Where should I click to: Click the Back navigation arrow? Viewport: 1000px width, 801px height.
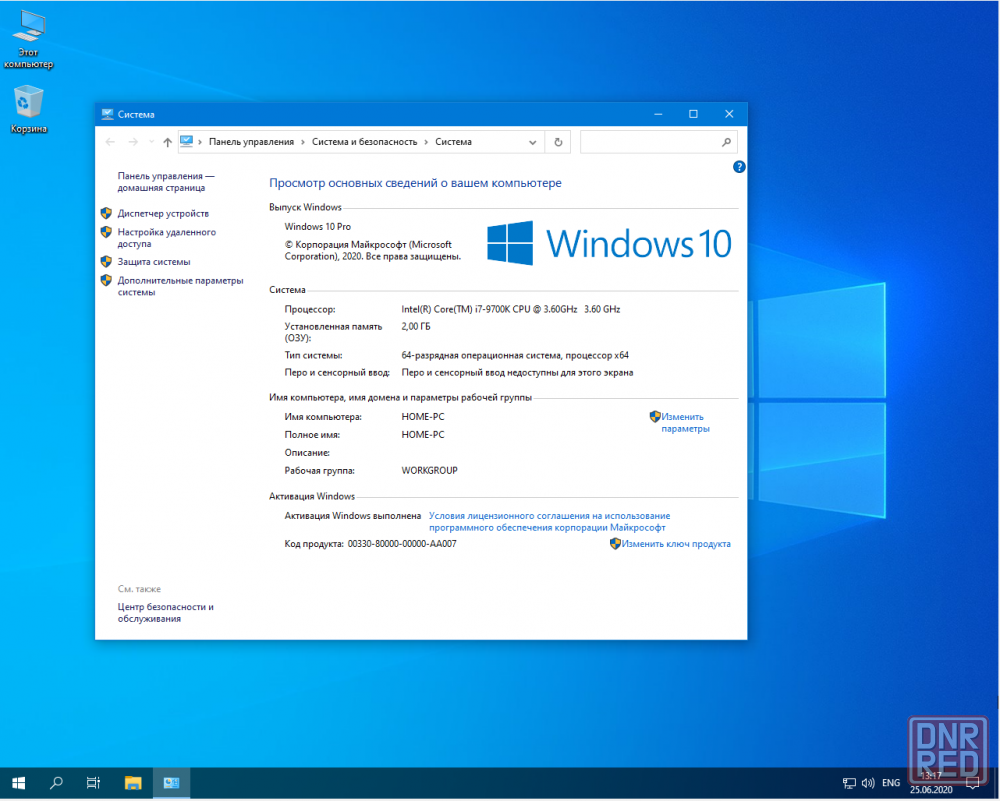(111, 142)
